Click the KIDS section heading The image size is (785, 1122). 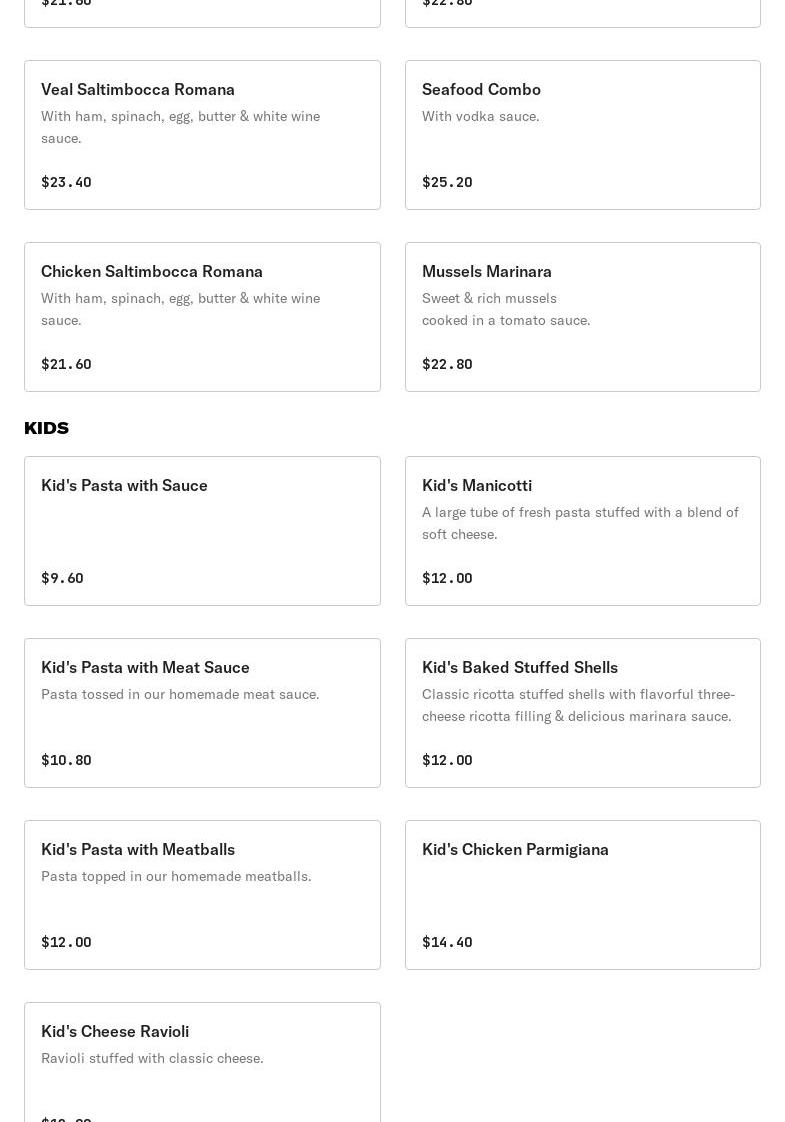coord(47,428)
